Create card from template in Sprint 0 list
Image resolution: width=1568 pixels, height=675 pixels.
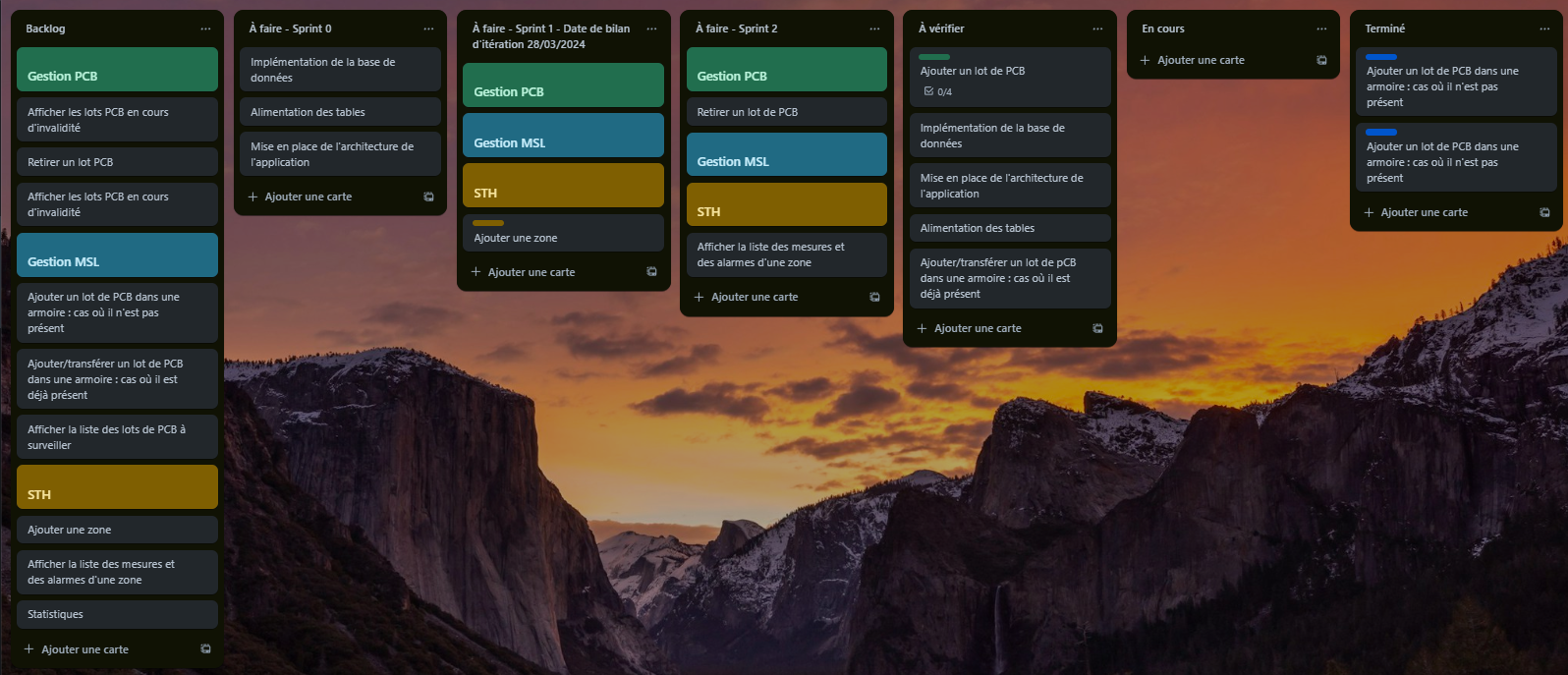[428, 197]
